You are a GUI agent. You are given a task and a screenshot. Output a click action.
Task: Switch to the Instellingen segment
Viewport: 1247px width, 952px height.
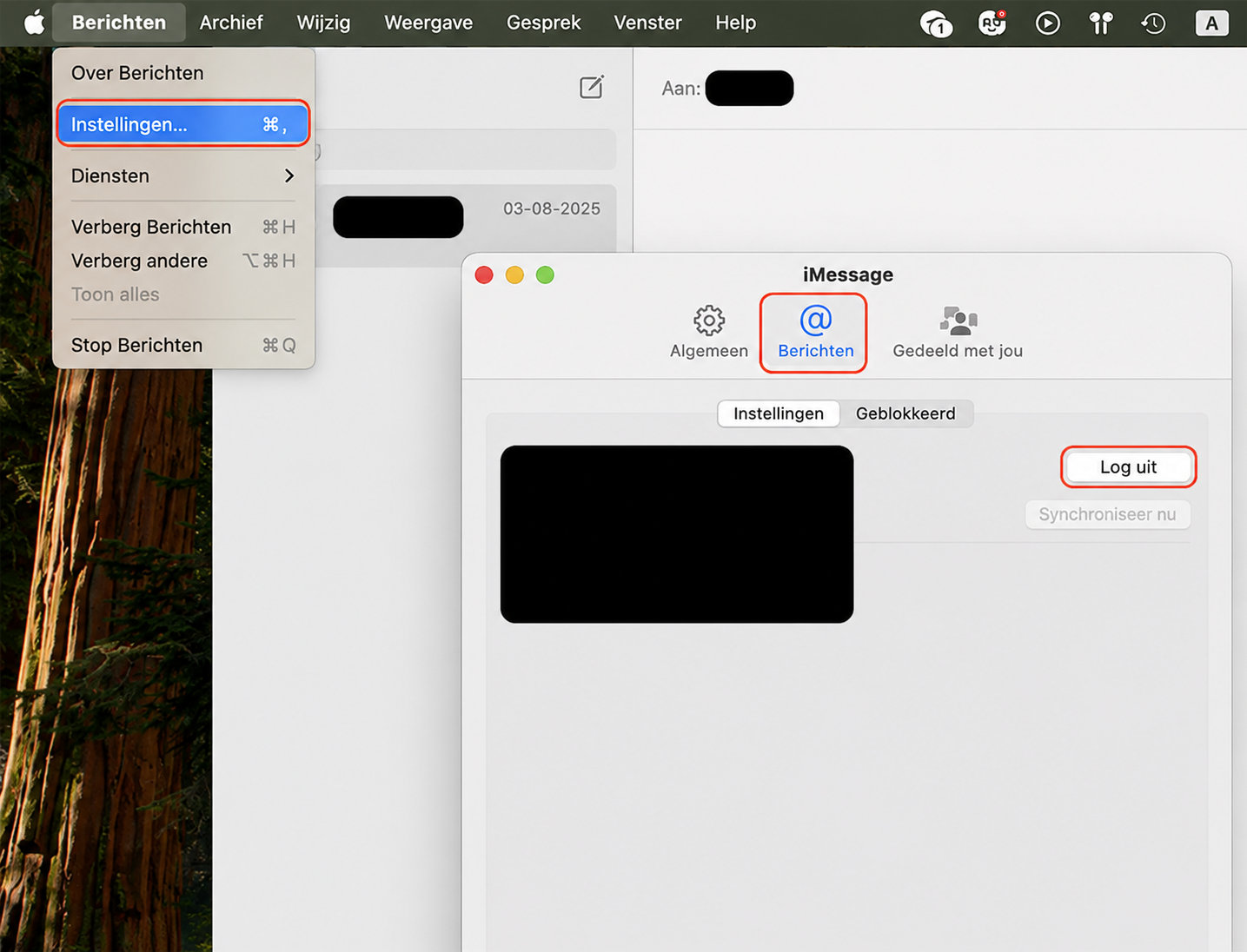point(779,413)
